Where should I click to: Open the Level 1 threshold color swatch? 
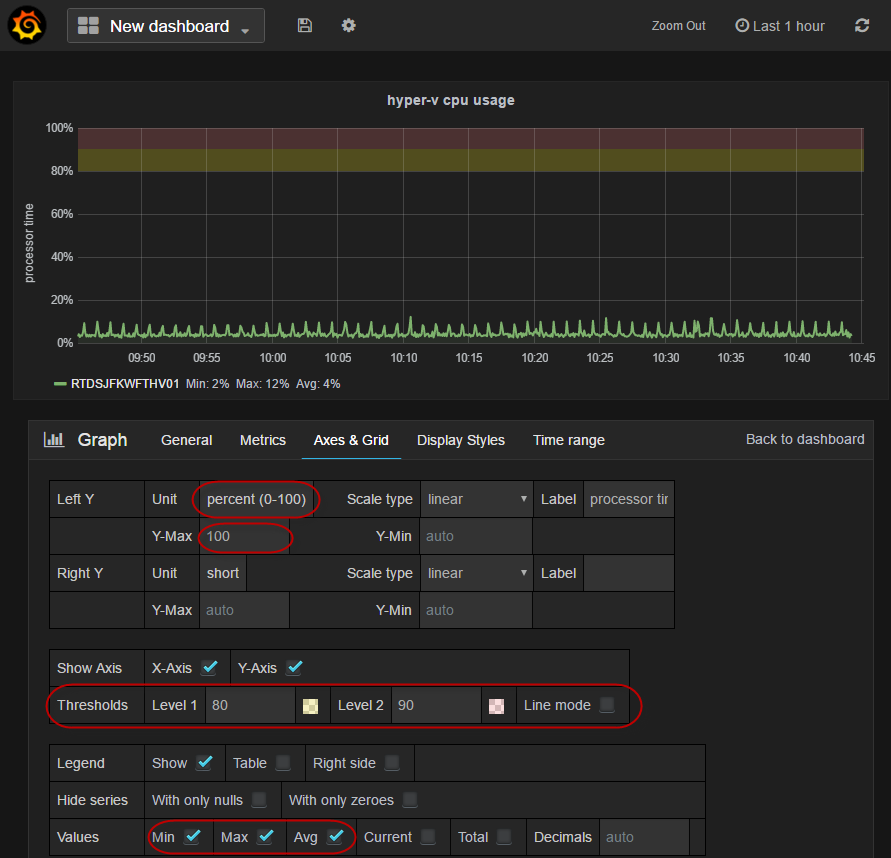pos(311,706)
